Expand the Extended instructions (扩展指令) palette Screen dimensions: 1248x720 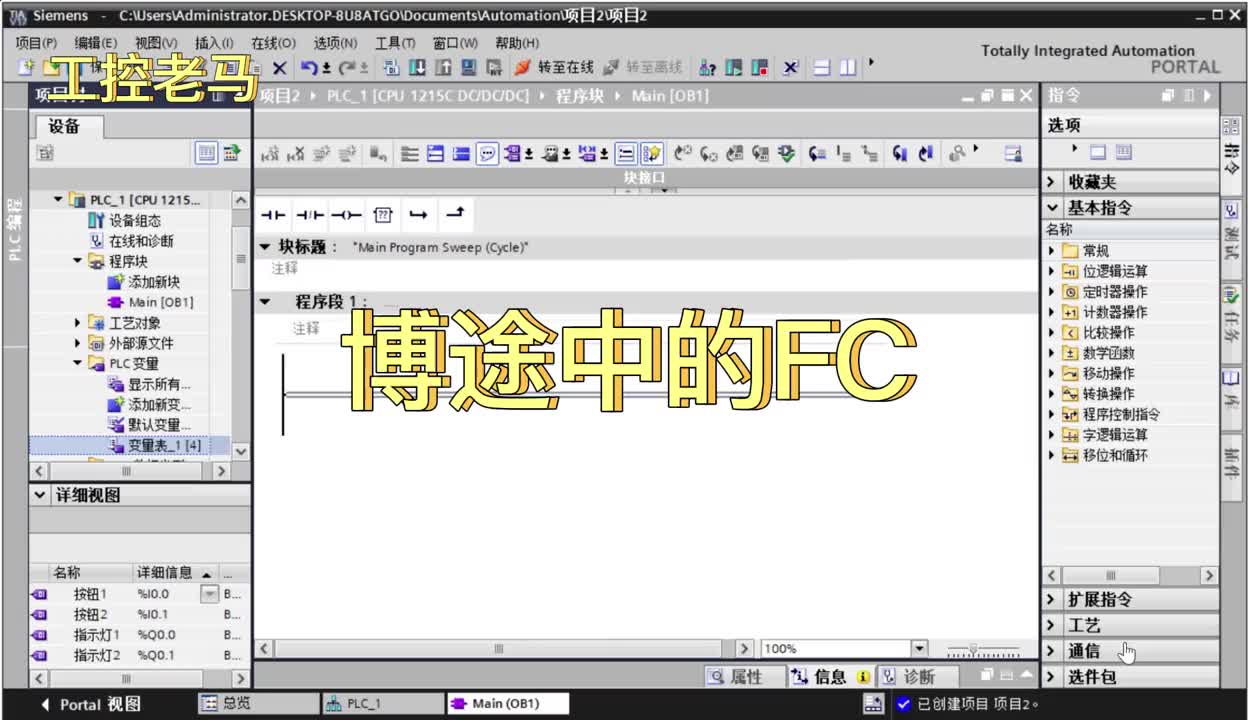(1130, 599)
